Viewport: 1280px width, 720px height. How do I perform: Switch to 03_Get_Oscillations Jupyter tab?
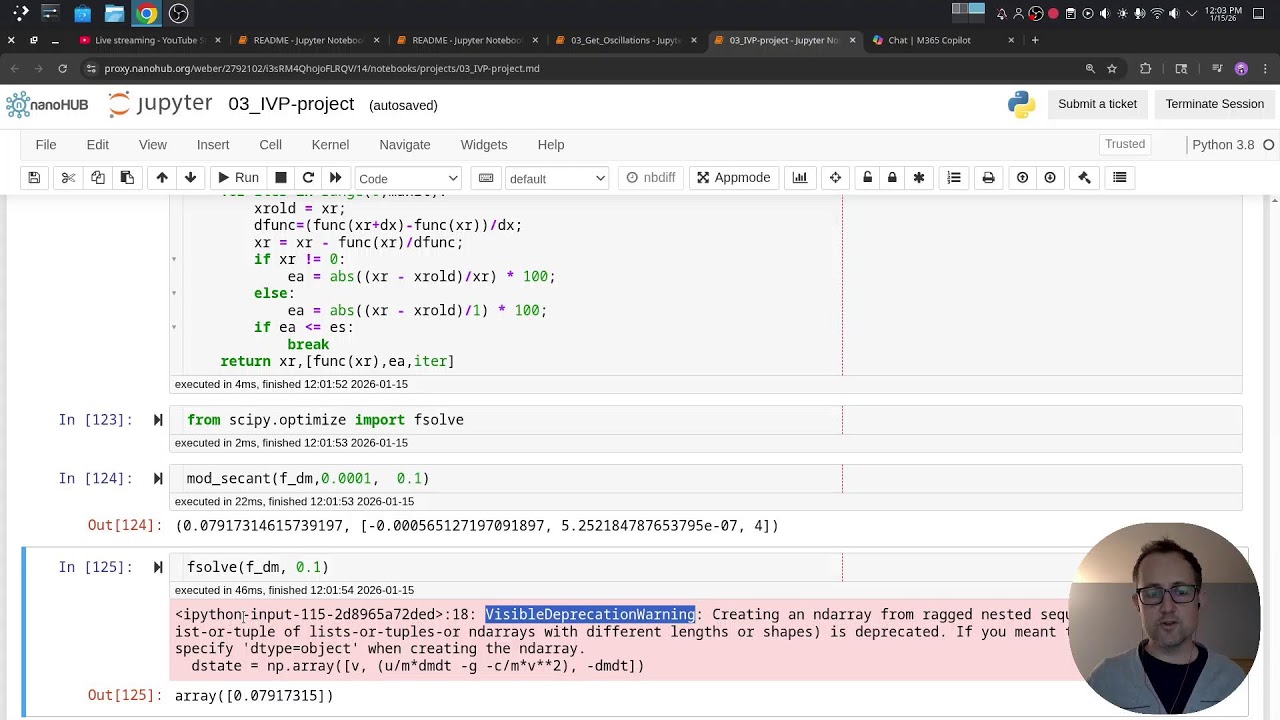click(x=625, y=40)
